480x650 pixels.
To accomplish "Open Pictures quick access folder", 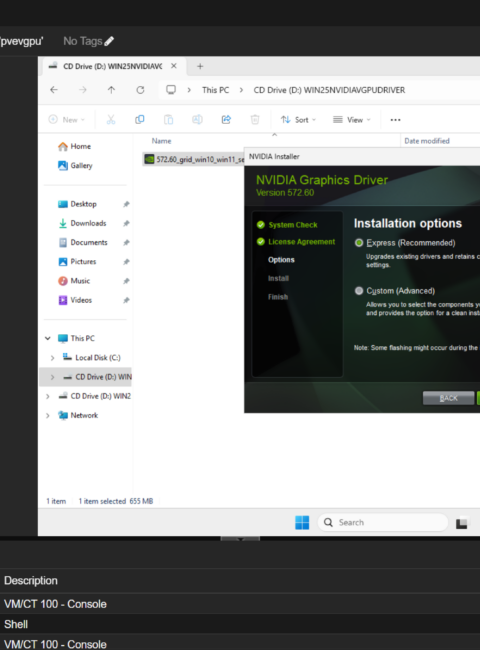I will click(77, 262).
